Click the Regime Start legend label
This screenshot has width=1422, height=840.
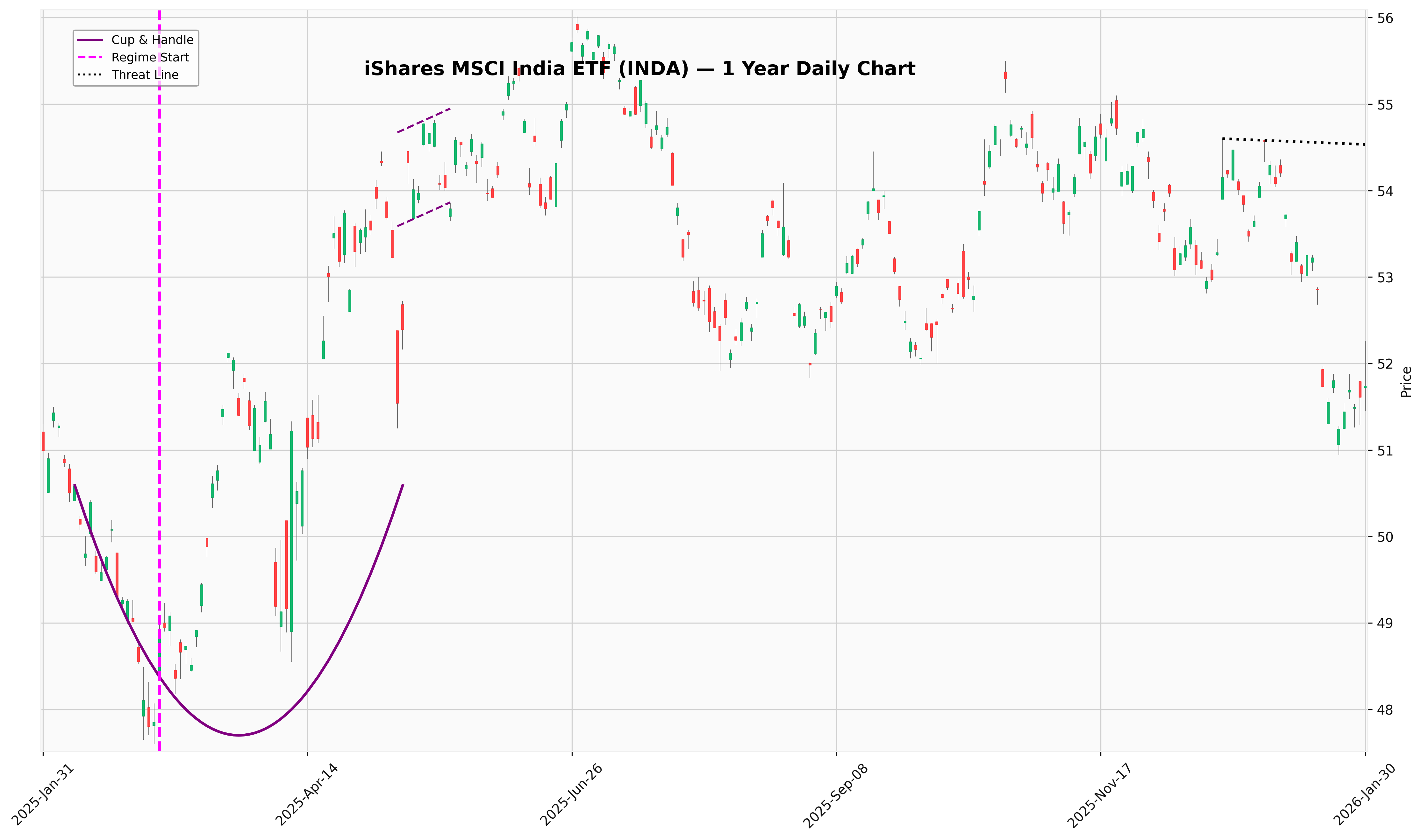tap(150, 57)
